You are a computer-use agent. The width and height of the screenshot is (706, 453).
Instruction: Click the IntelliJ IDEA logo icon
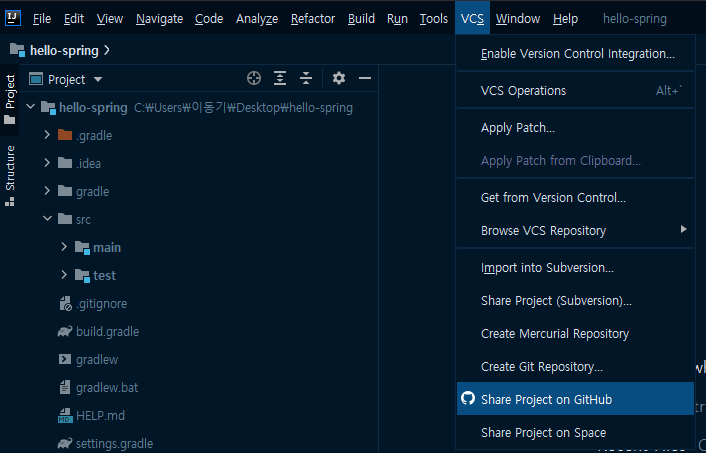[x=13, y=18]
